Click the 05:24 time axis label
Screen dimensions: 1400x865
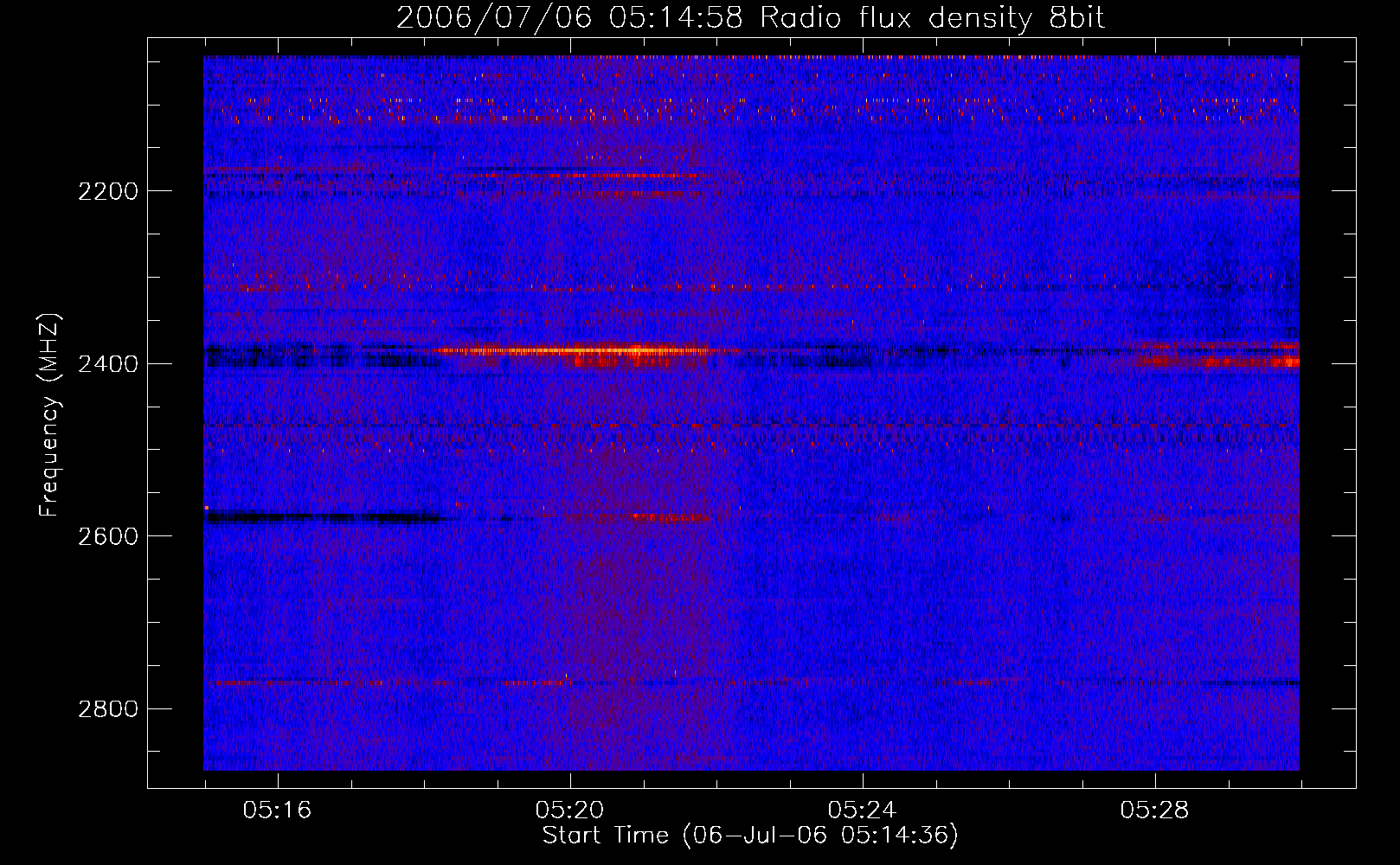pyautogui.click(x=862, y=811)
